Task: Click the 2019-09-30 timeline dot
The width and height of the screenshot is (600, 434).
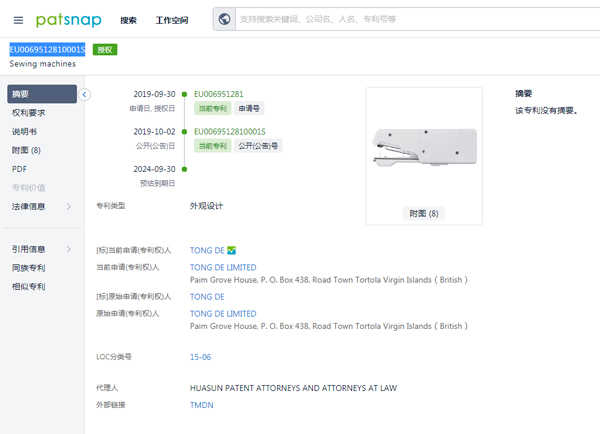Action: (x=184, y=94)
